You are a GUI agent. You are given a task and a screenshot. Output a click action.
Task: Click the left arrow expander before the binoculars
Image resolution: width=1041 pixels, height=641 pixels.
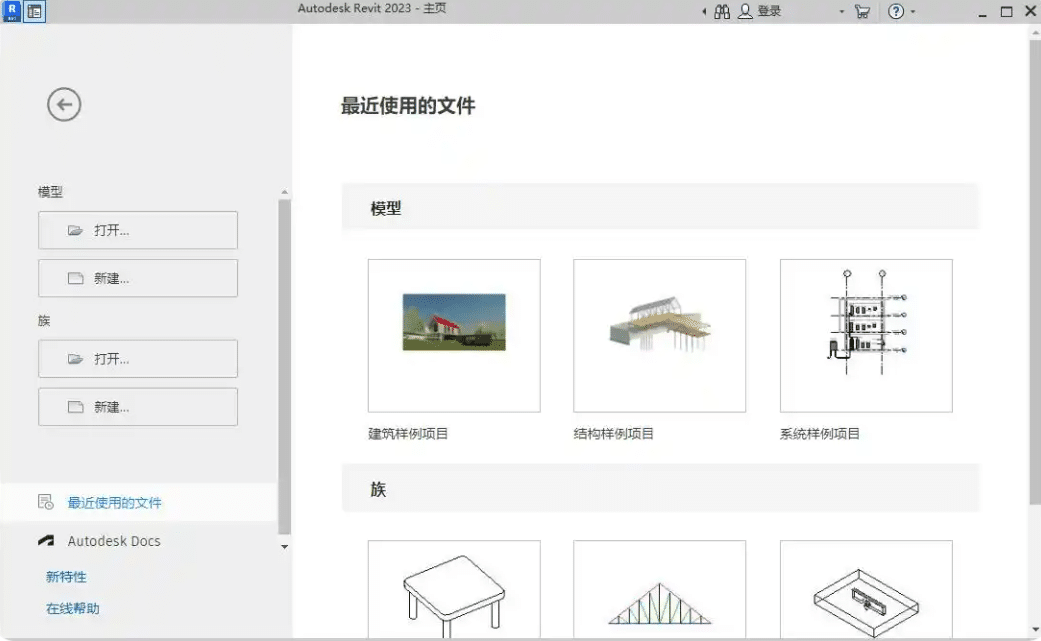704,12
